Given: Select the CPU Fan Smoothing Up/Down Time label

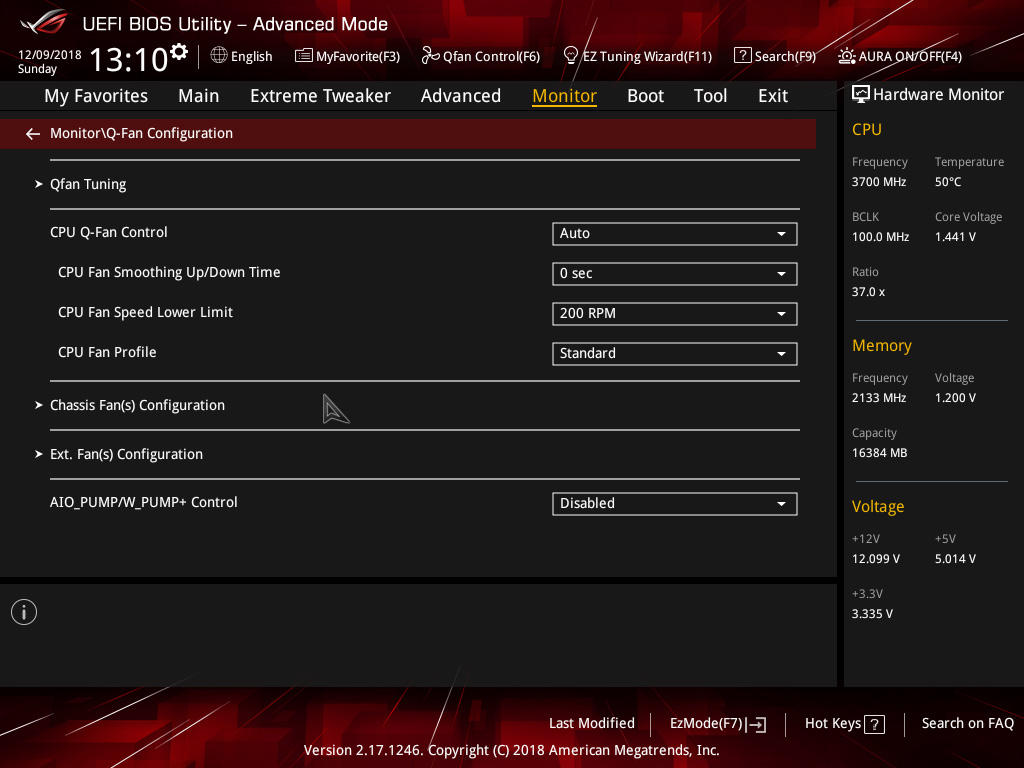Looking at the screenshot, I should coord(169,272).
